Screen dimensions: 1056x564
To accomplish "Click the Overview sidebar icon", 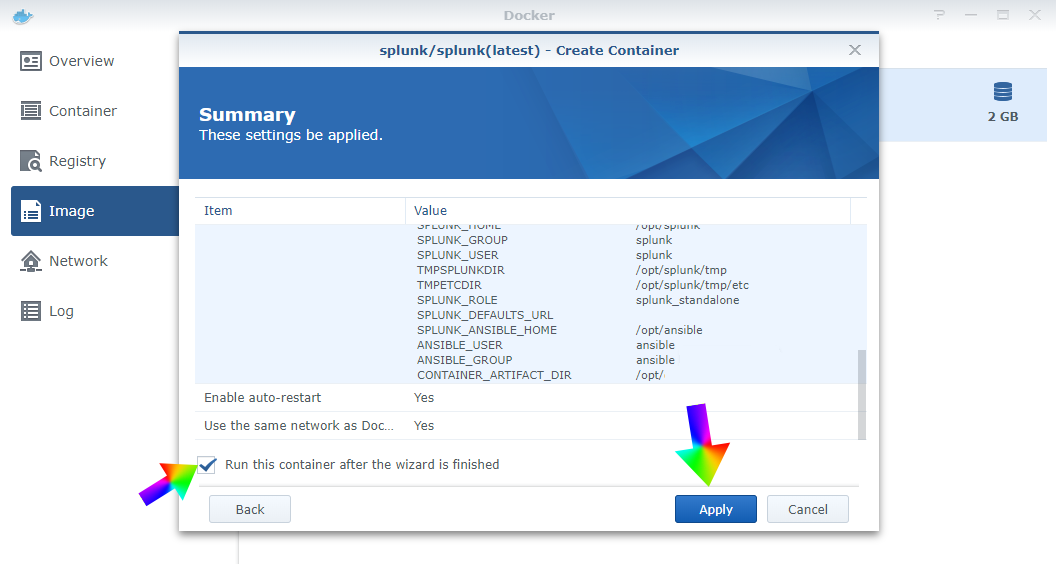I will pos(30,61).
